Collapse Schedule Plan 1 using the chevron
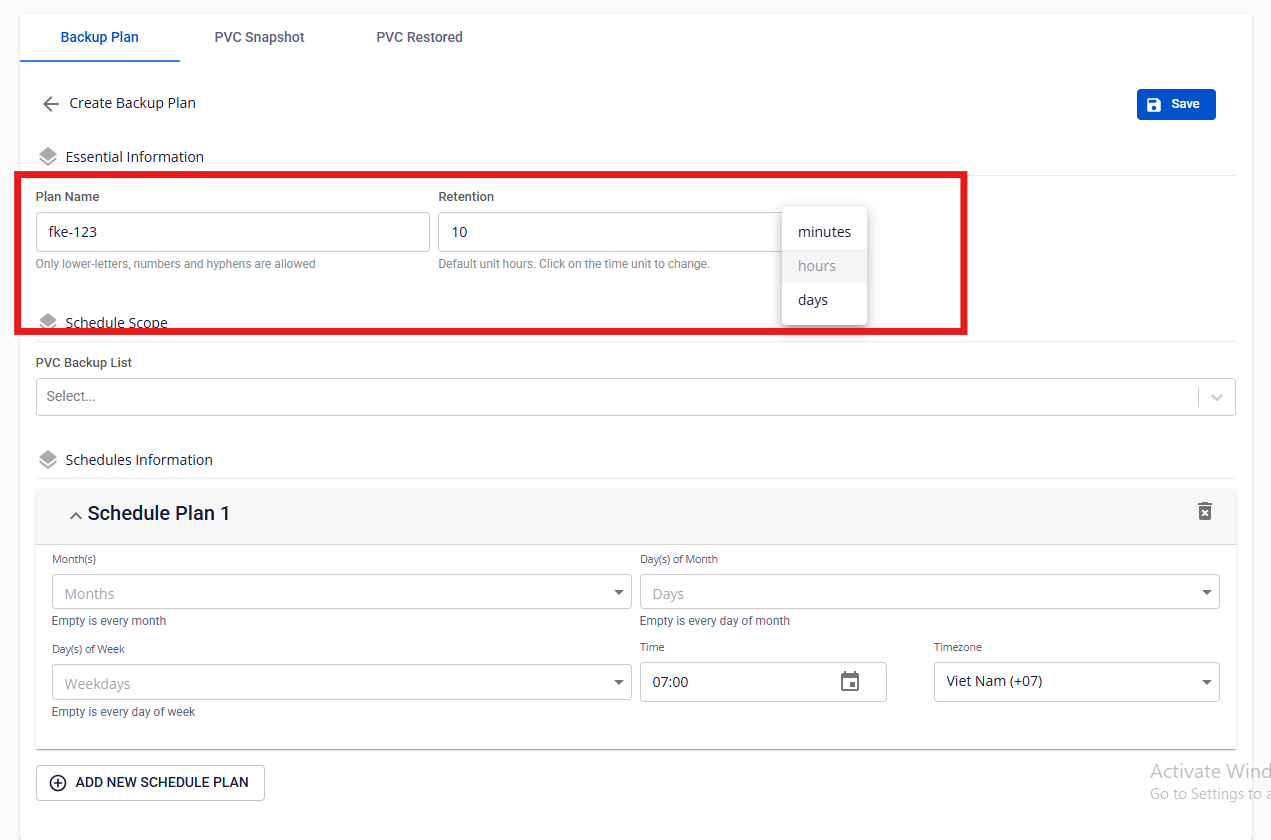The width and height of the screenshot is (1271, 840). (x=75, y=516)
